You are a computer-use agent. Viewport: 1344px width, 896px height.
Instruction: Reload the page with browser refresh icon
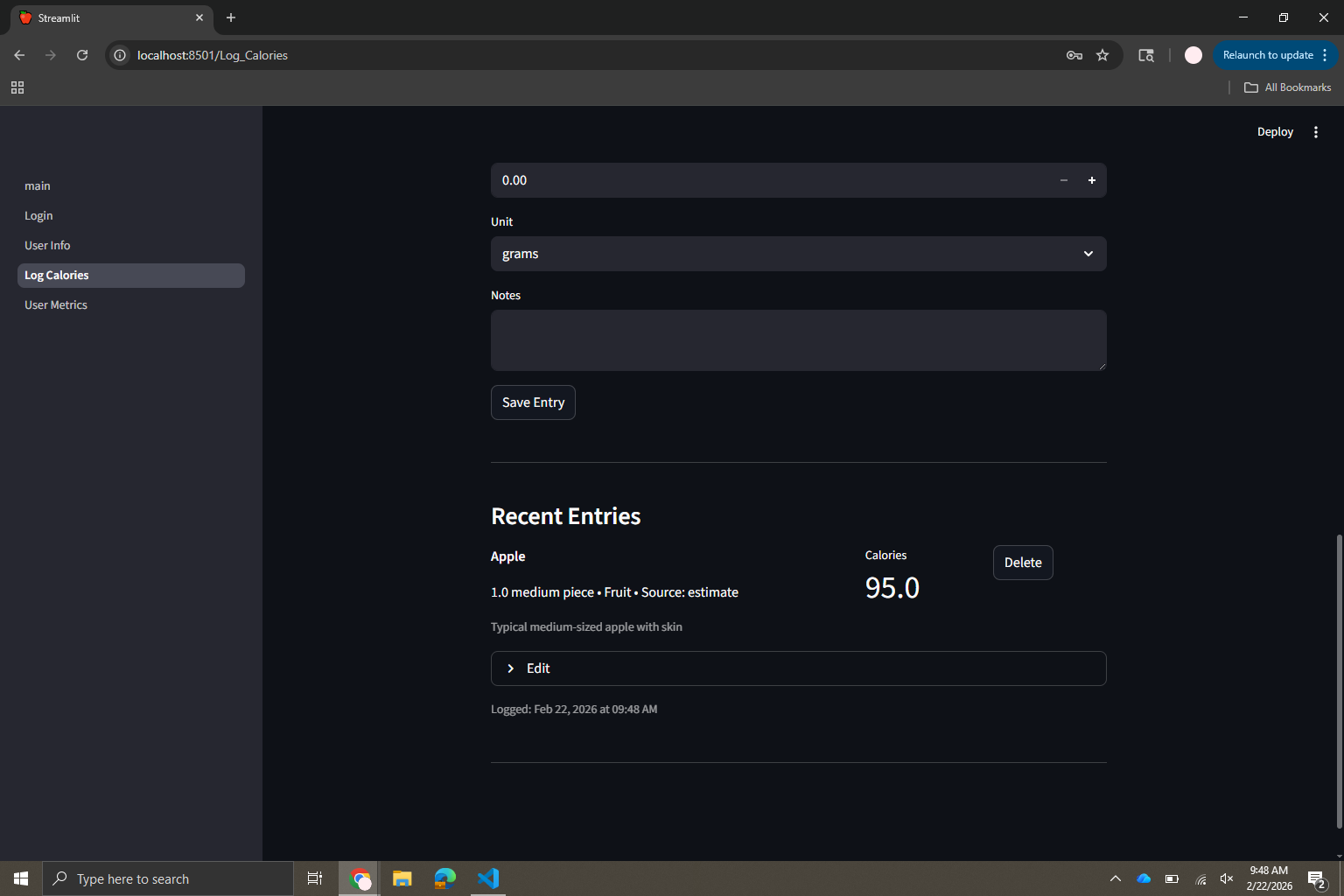tap(82, 55)
